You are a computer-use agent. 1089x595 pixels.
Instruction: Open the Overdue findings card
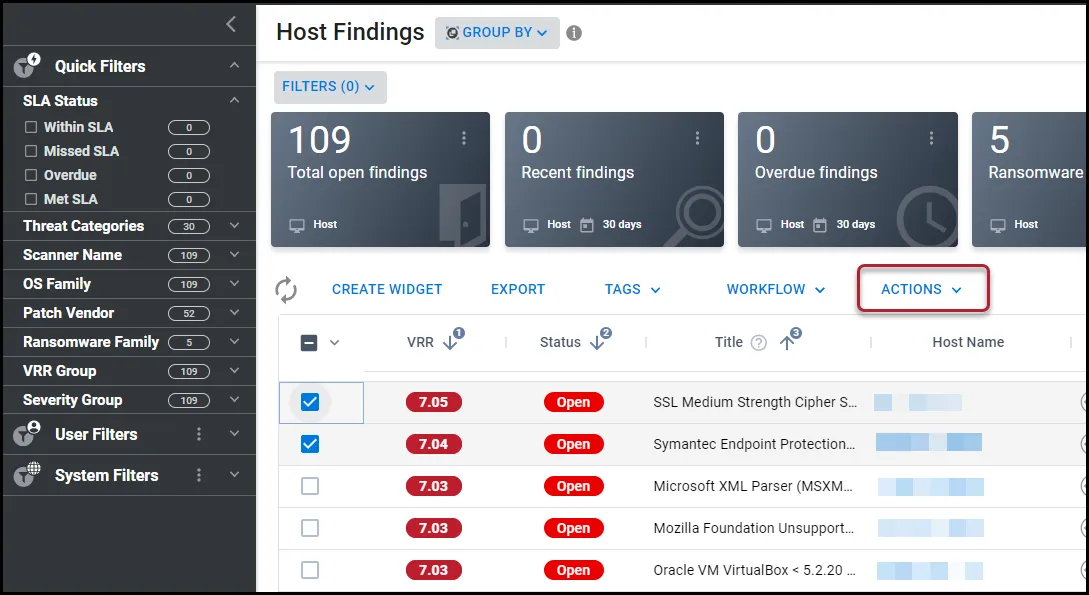[x=847, y=179]
